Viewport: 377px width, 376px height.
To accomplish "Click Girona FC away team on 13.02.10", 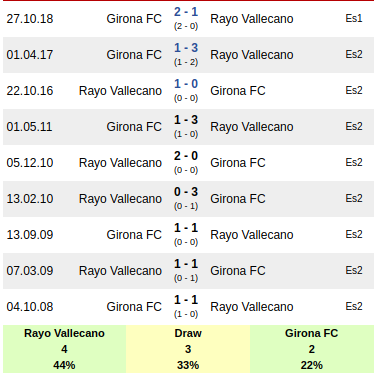I will coord(238,199).
